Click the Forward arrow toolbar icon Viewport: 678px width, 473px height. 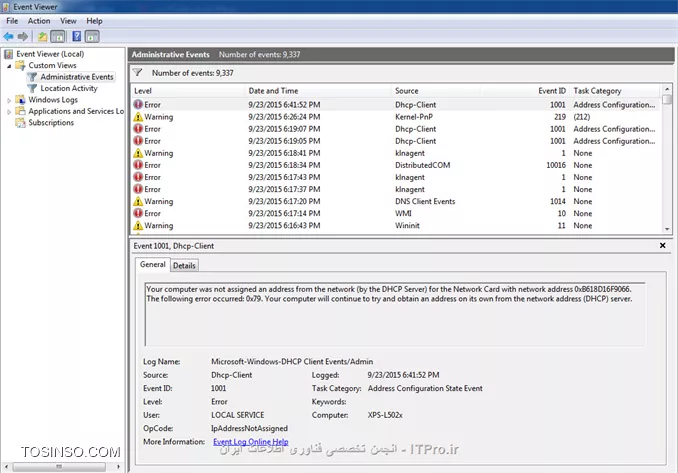(22, 37)
